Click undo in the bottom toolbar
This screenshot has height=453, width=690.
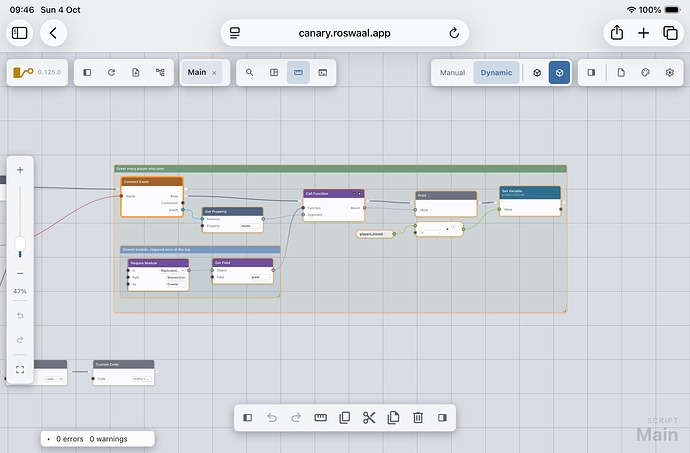coord(272,417)
